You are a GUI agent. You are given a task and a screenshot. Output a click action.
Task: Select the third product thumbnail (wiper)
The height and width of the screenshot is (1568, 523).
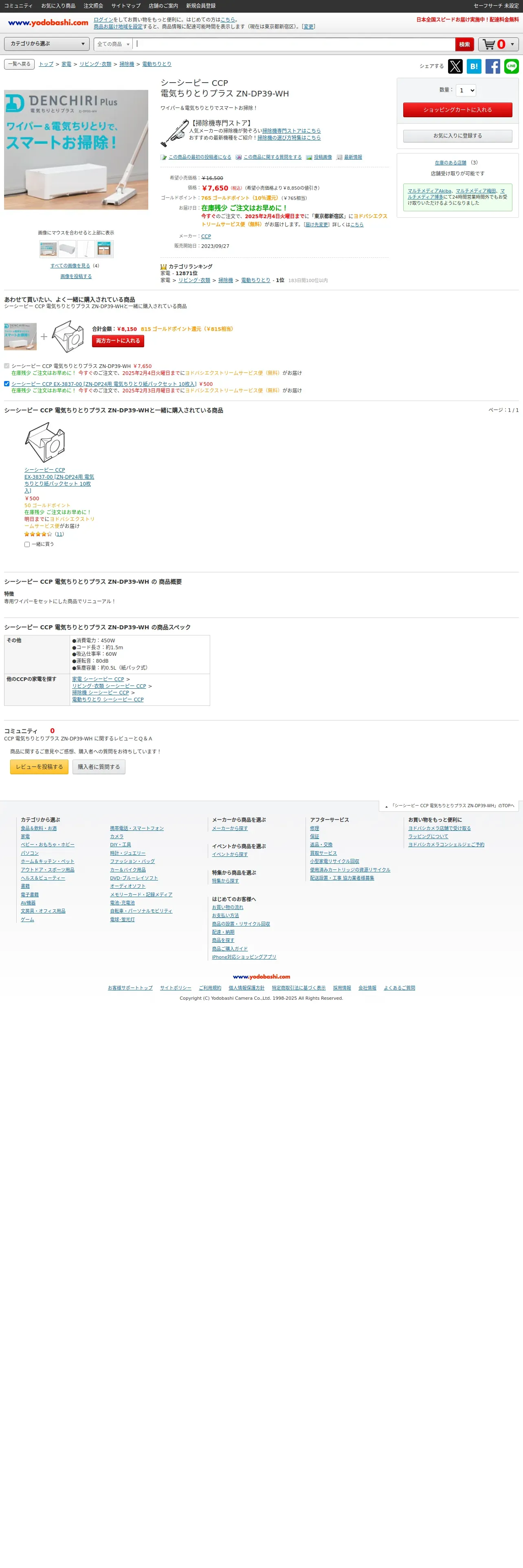[x=86, y=248]
